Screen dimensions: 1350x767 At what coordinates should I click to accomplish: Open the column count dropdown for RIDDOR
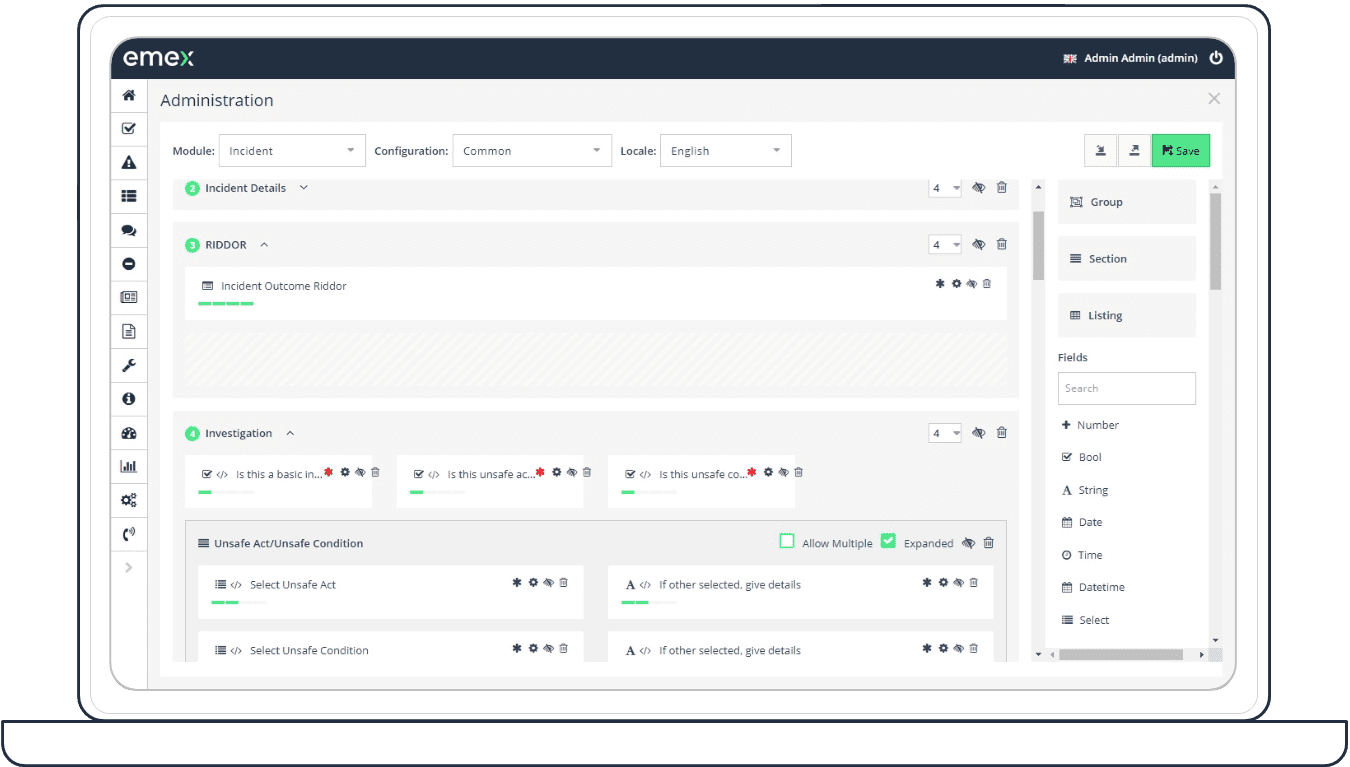click(x=945, y=244)
